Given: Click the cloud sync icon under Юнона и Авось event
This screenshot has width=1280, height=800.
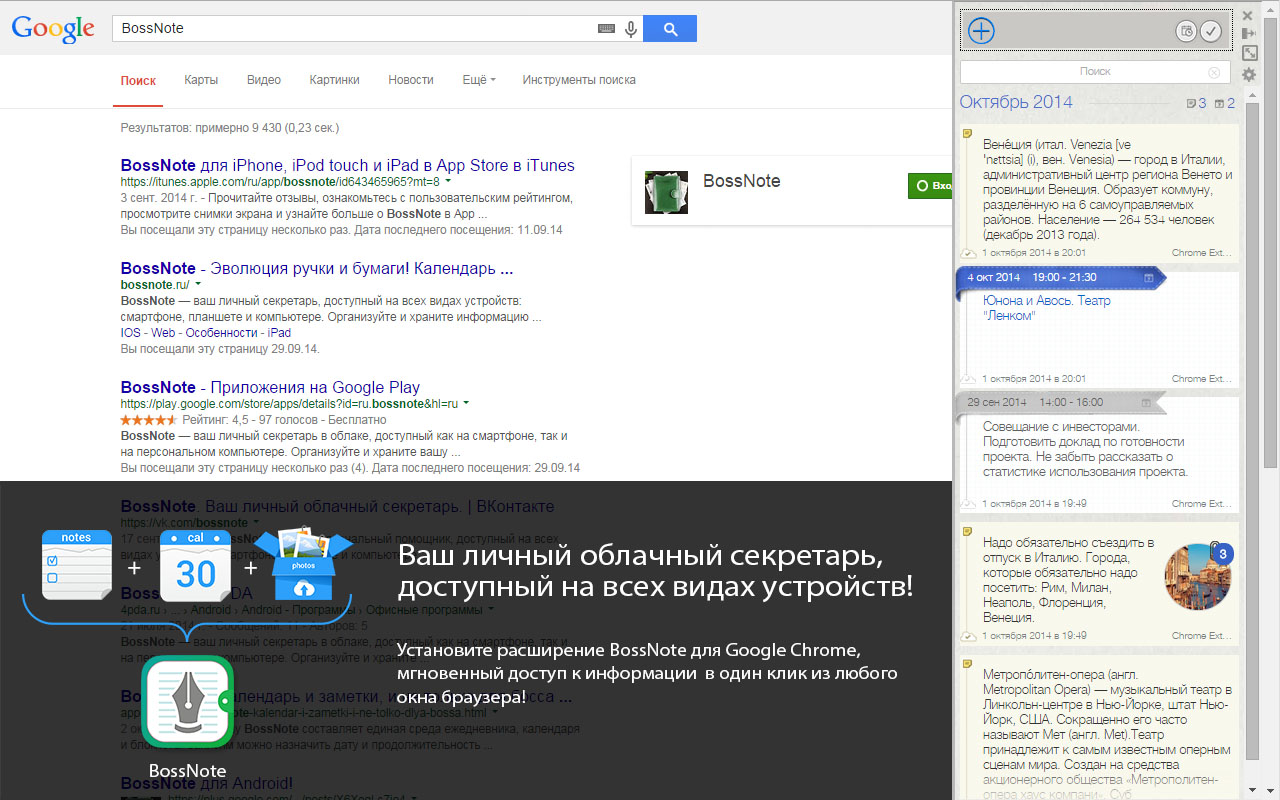Looking at the screenshot, I should click(968, 379).
